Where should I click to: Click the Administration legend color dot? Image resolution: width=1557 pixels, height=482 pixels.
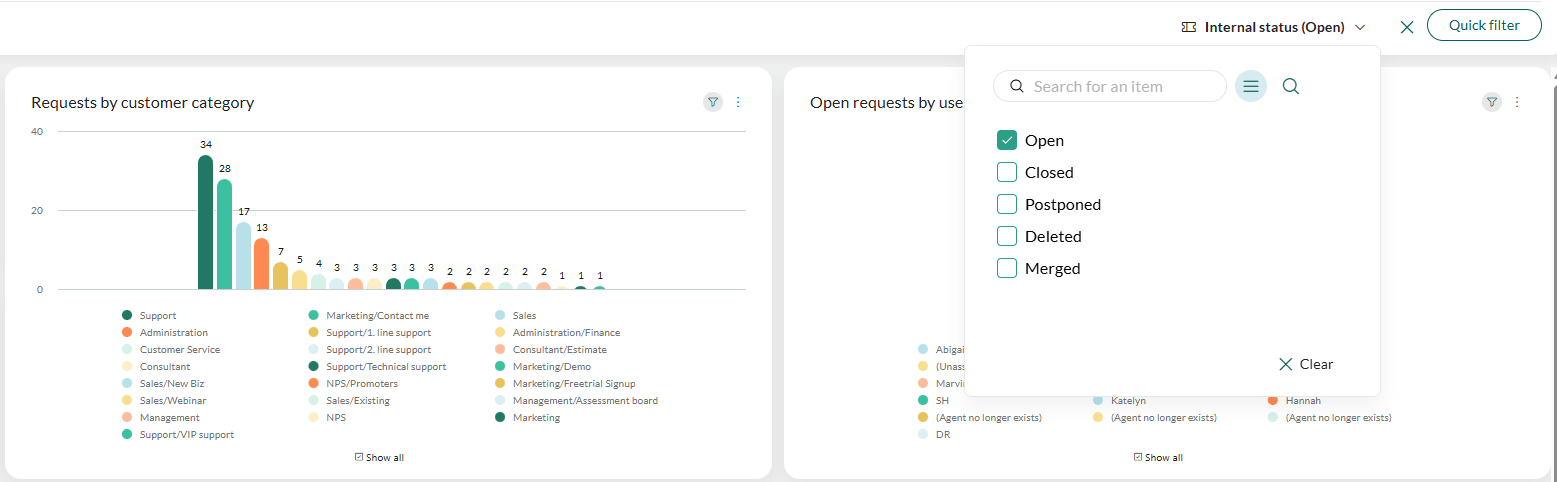127,333
